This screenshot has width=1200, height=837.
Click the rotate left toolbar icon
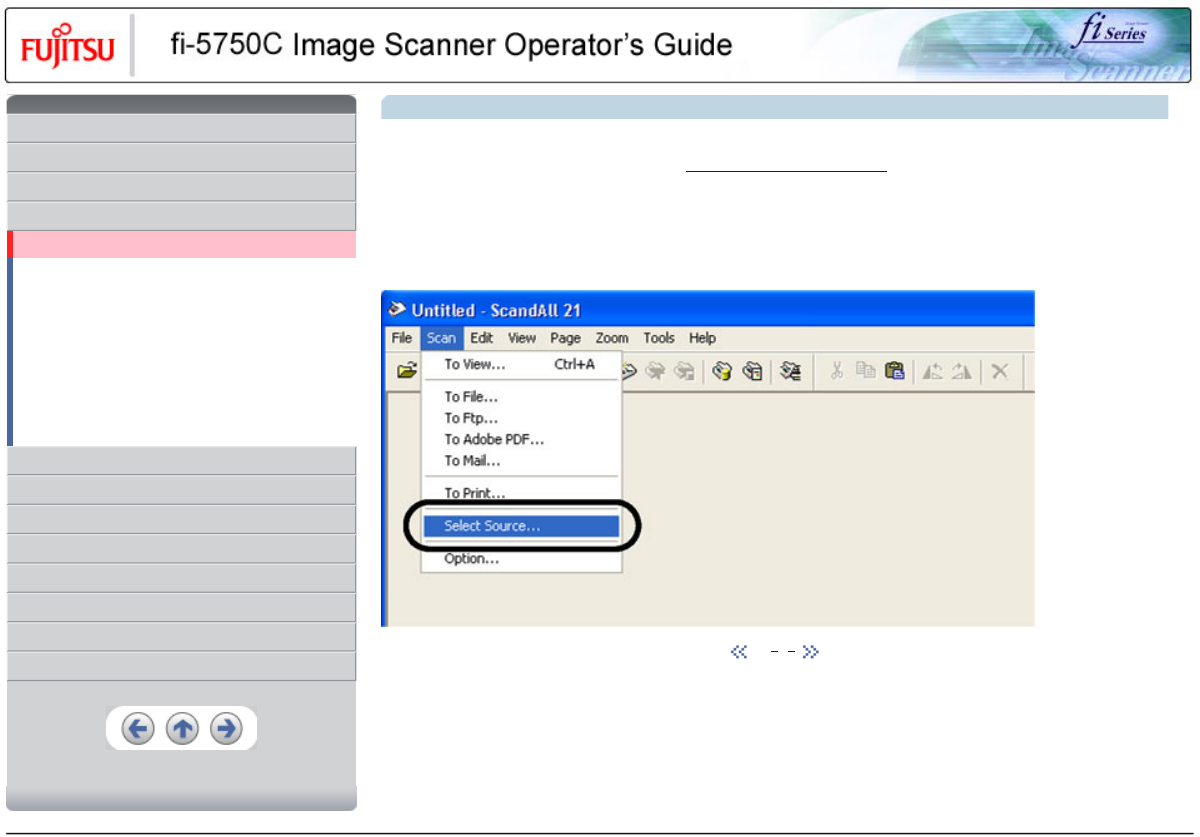[x=932, y=371]
